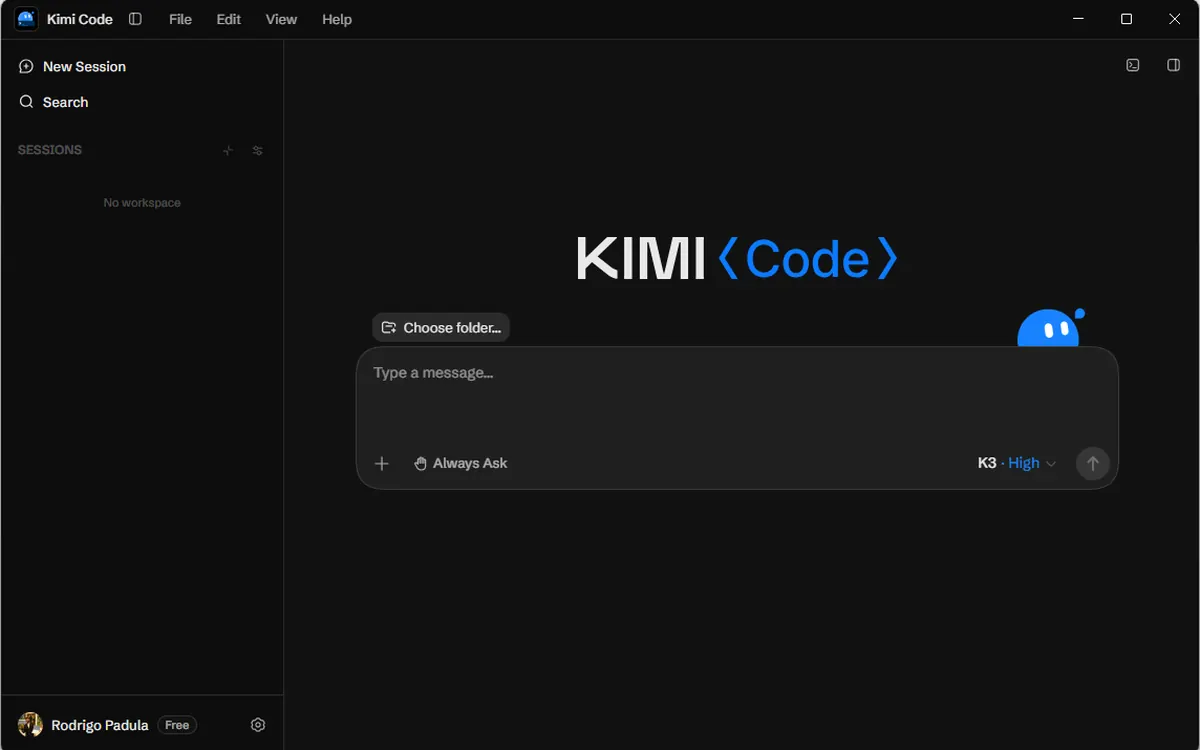Toggle the left sidebar panel icon
The width and height of the screenshot is (1200, 750).
(x=135, y=19)
